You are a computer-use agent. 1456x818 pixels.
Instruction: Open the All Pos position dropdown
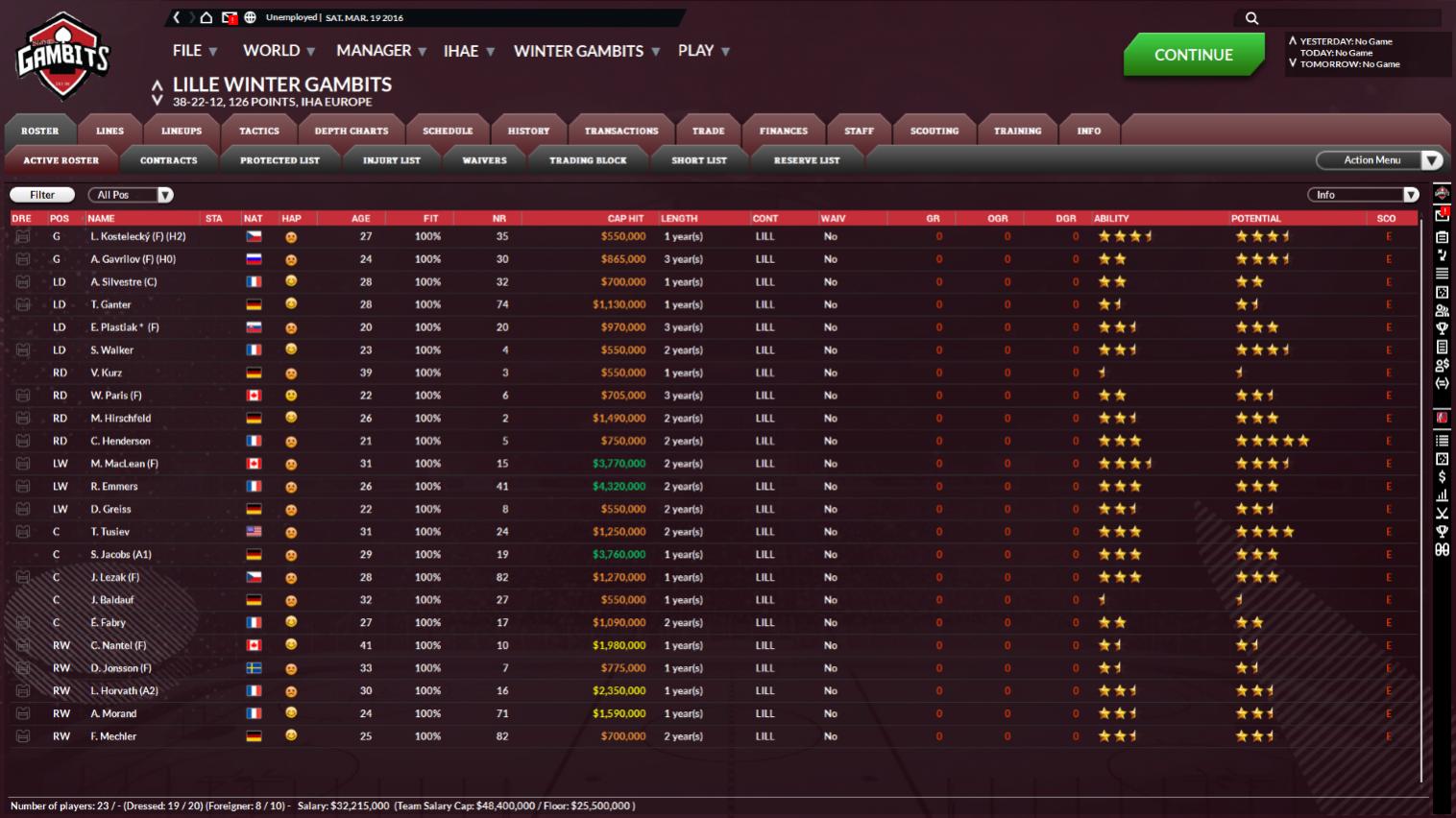point(131,195)
